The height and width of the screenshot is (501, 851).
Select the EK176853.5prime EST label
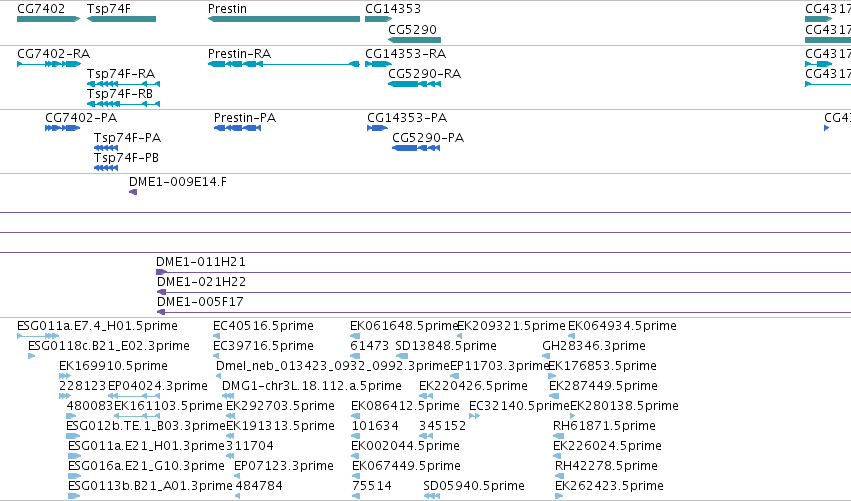(x=602, y=366)
